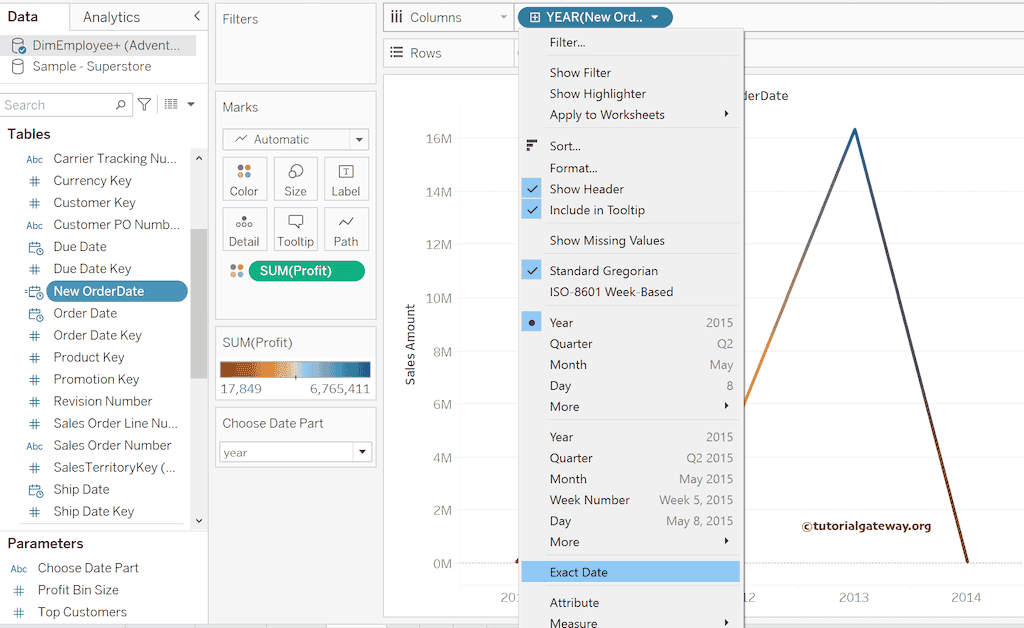Click the SUM(Profit) color gradient legend
This screenshot has height=628, width=1024.
point(295,369)
